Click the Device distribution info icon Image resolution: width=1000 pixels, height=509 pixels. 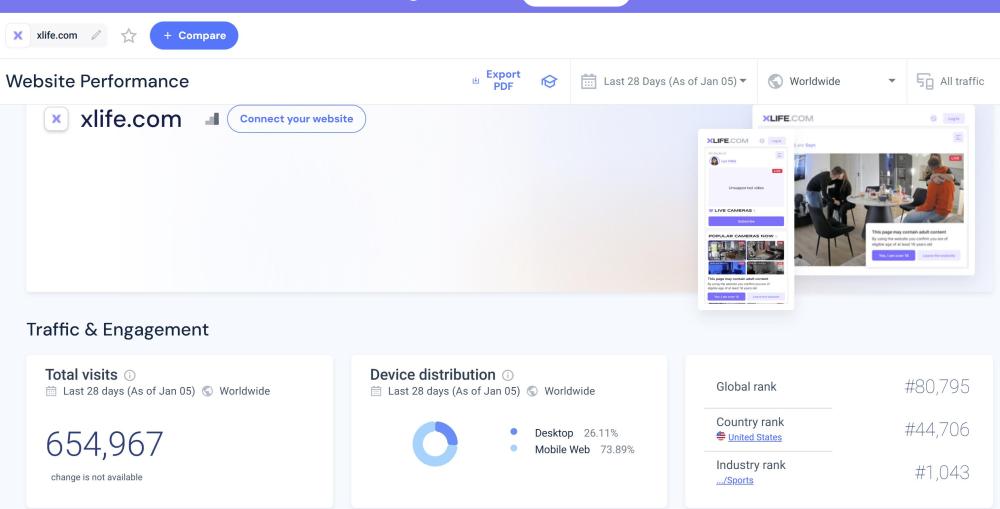tap(508, 375)
